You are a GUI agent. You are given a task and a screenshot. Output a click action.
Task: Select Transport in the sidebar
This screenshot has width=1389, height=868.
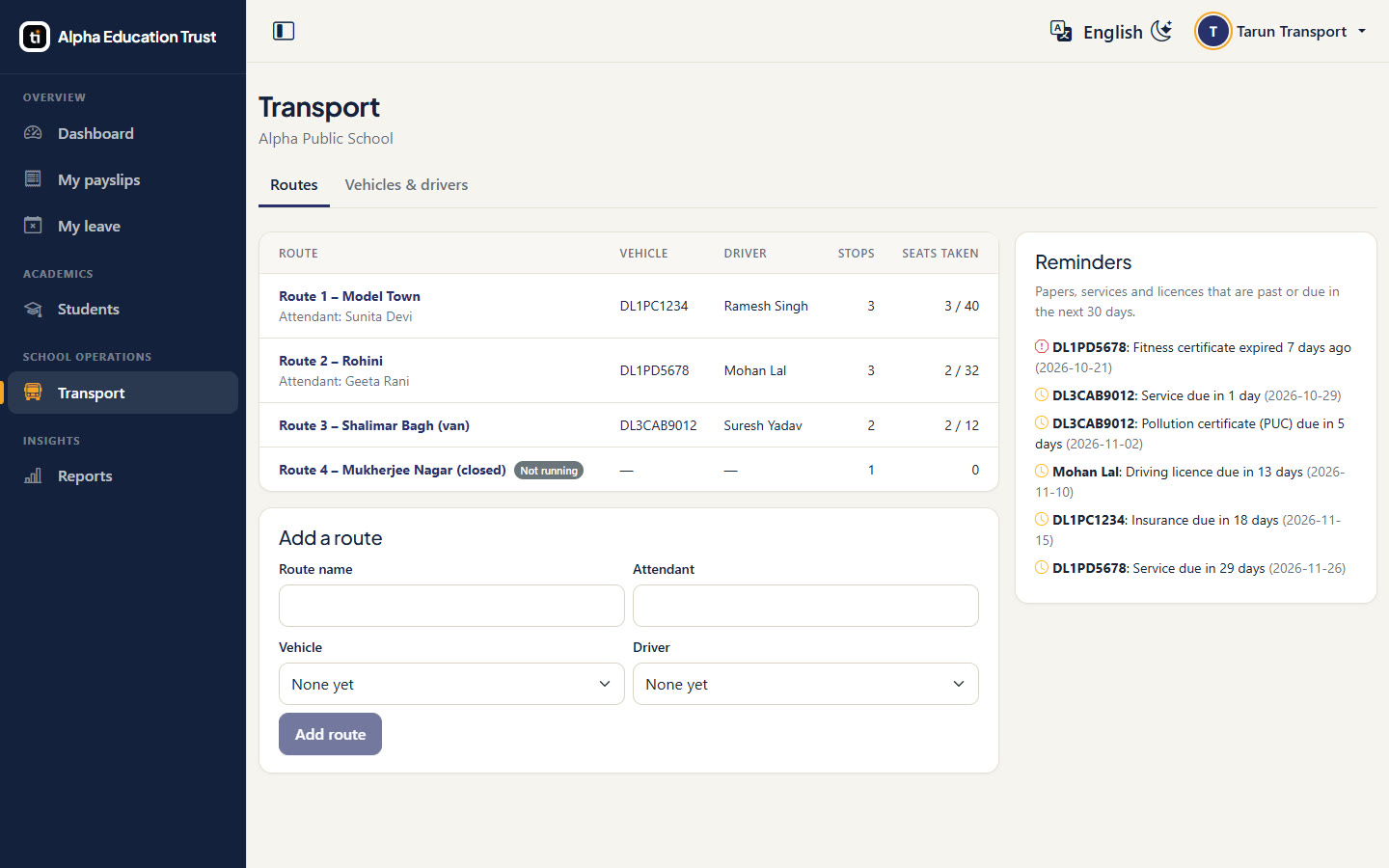pos(123,393)
